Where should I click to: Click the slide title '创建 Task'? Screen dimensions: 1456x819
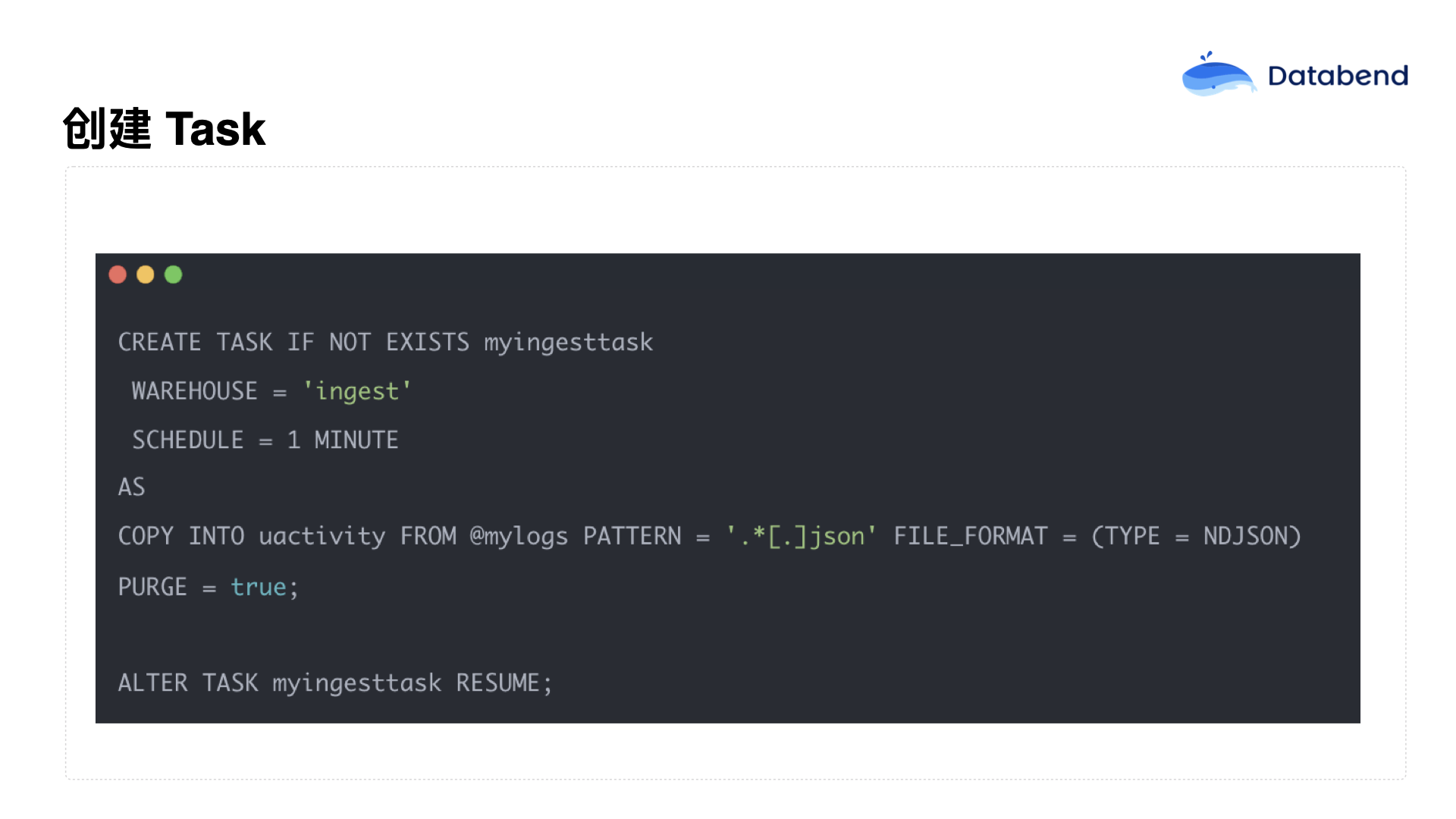[164, 128]
